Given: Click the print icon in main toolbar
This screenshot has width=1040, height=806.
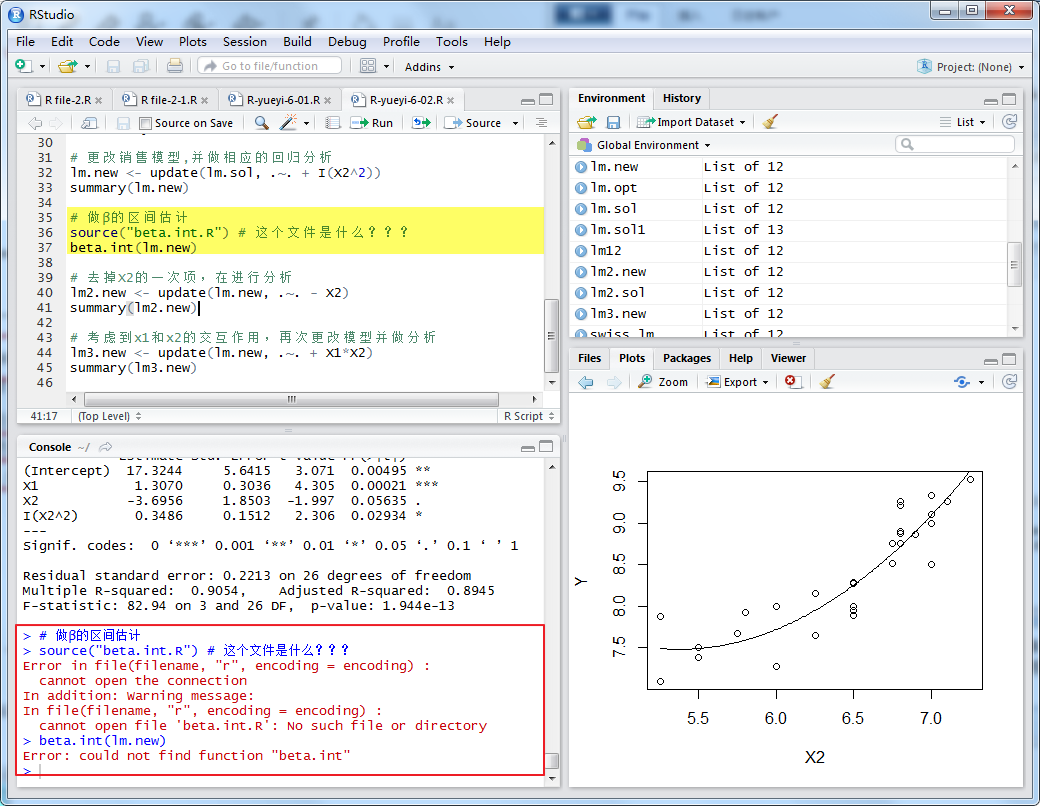Looking at the screenshot, I should [x=175, y=66].
